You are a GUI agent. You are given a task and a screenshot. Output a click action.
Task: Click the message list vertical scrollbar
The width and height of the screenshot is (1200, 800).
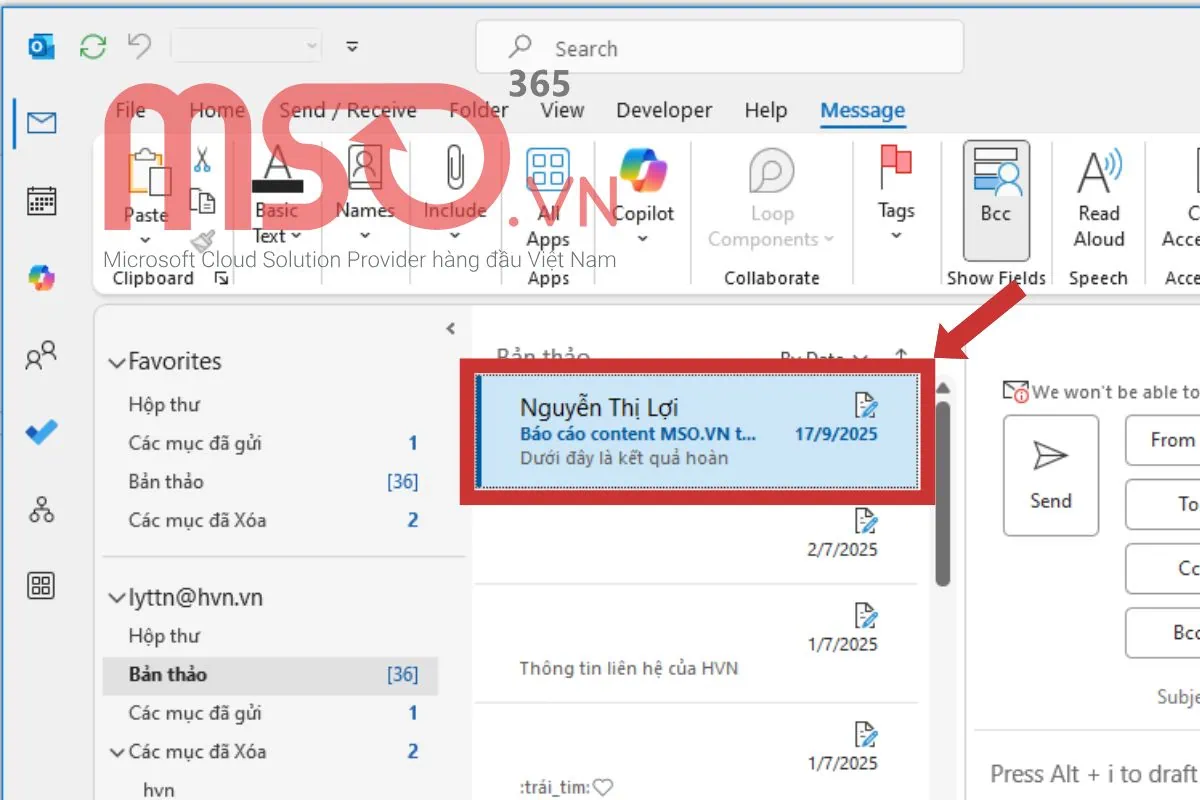[942, 490]
